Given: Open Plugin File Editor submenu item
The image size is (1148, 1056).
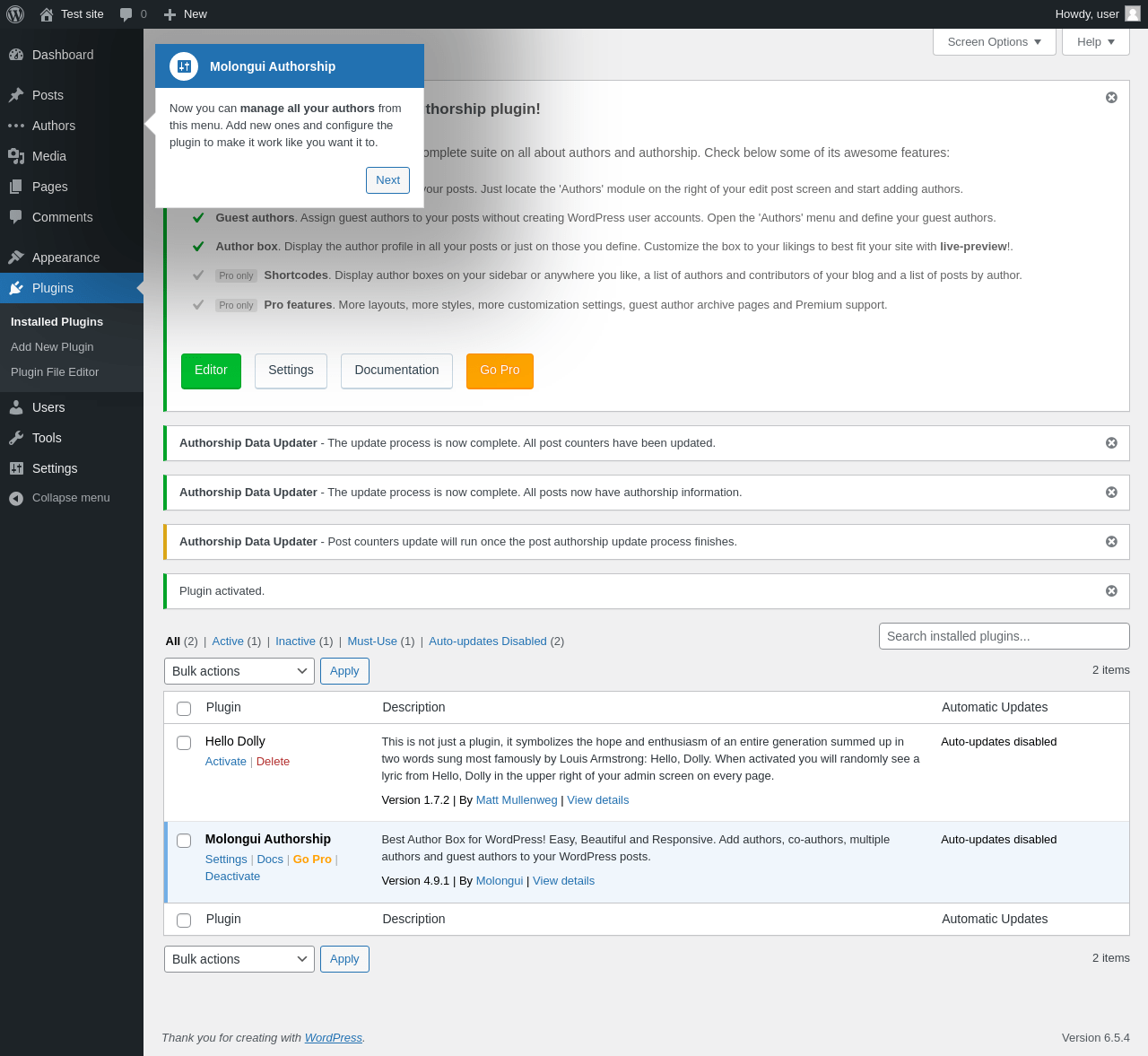Looking at the screenshot, I should 55,372.
